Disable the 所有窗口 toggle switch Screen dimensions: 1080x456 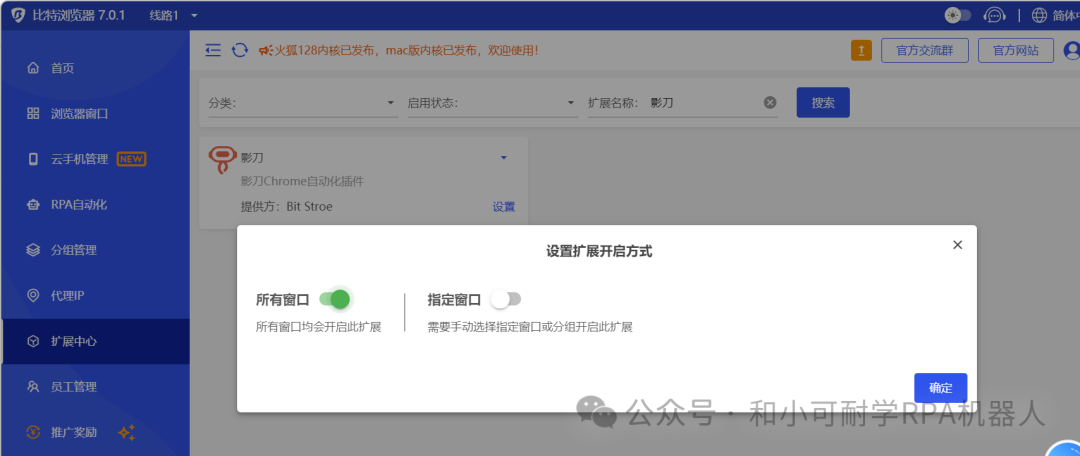pos(335,299)
